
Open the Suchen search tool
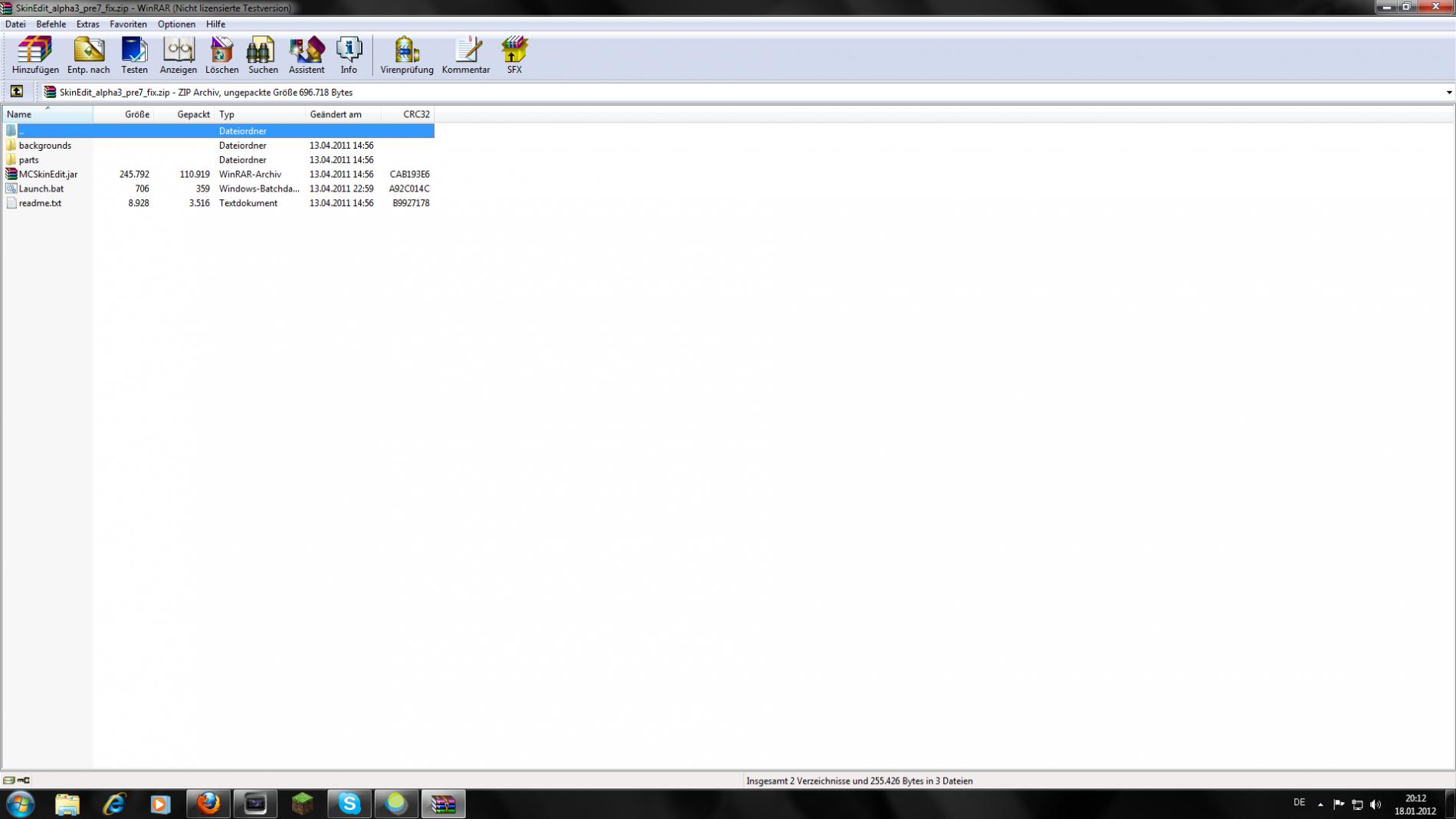(263, 54)
